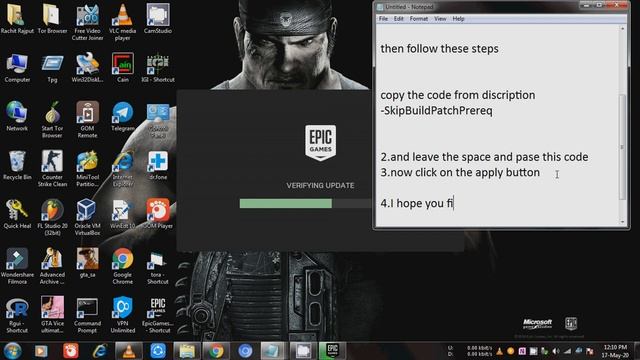Screen dimensions: 640x360
Task: Open Notepad Help menu
Action: click(458, 19)
